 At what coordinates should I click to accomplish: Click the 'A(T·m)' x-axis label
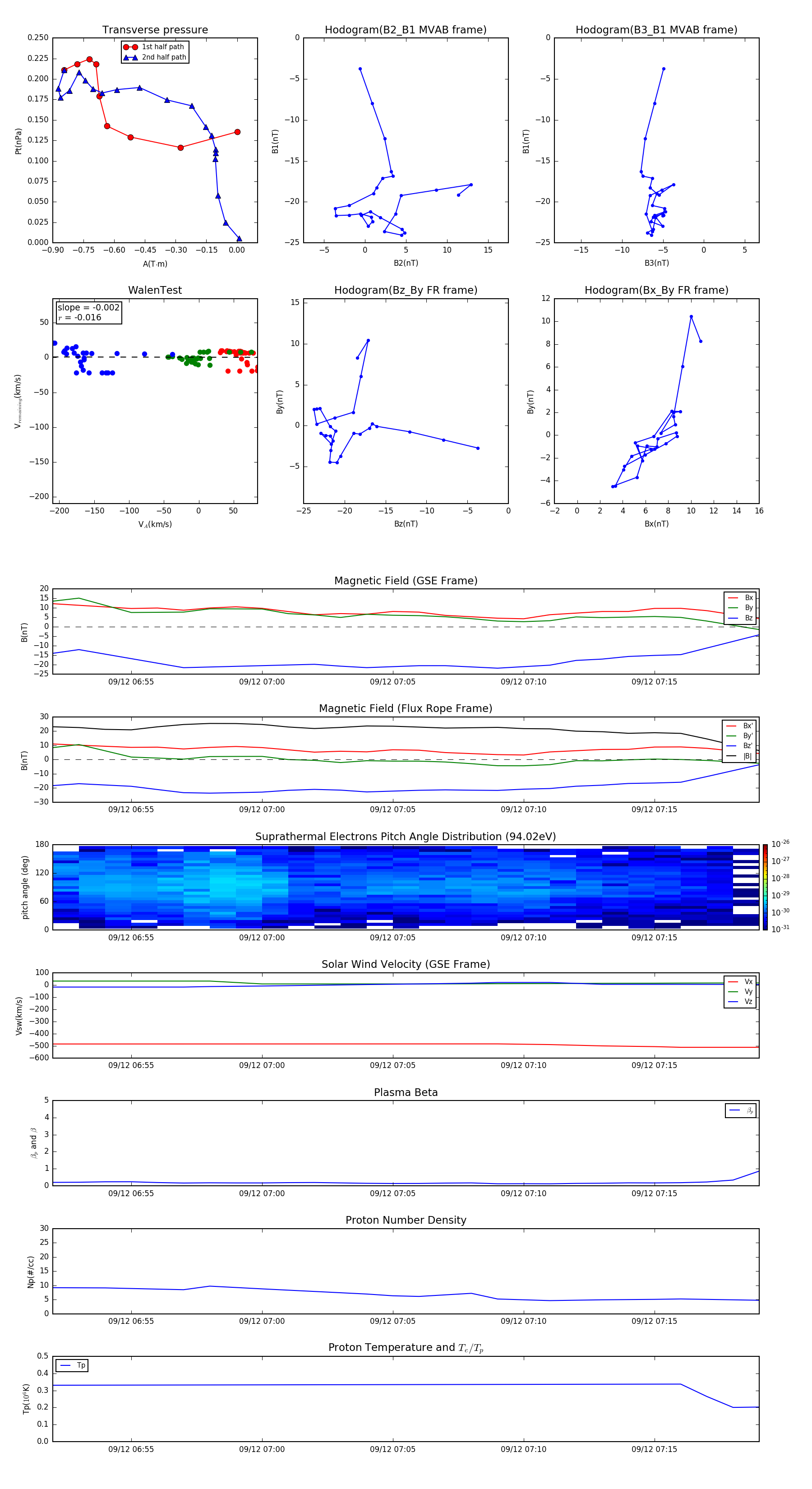point(155,264)
